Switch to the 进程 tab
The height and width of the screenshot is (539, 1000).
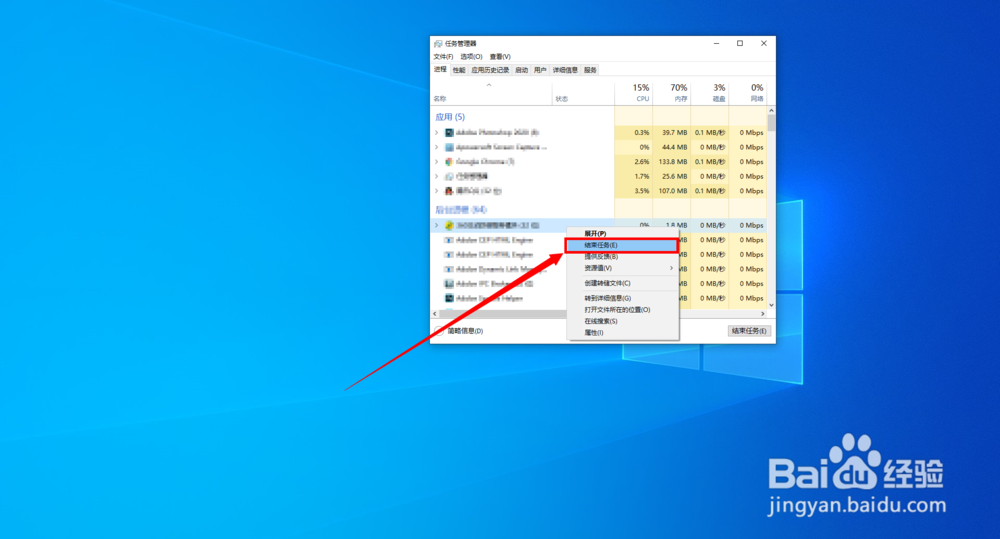pyautogui.click(x=441, y=70)
